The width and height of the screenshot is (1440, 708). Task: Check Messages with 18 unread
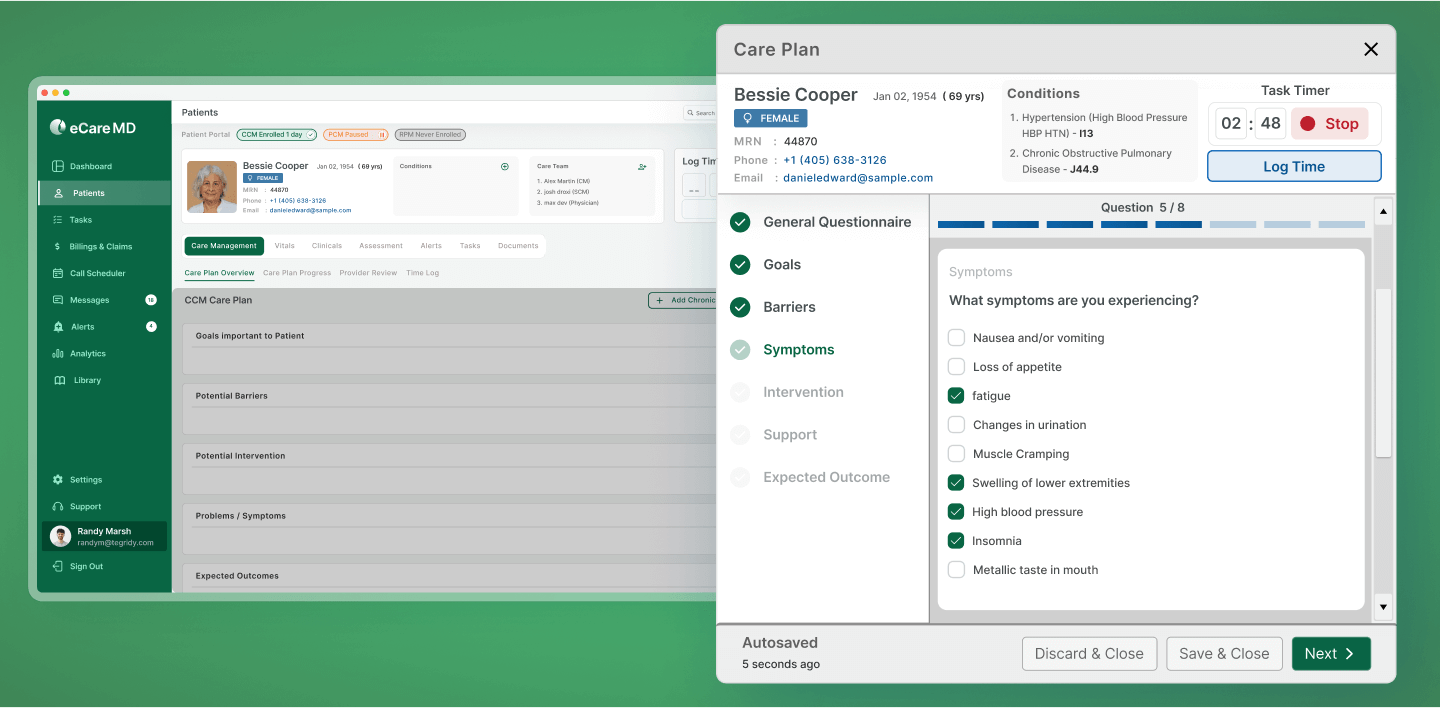(88, 299)
